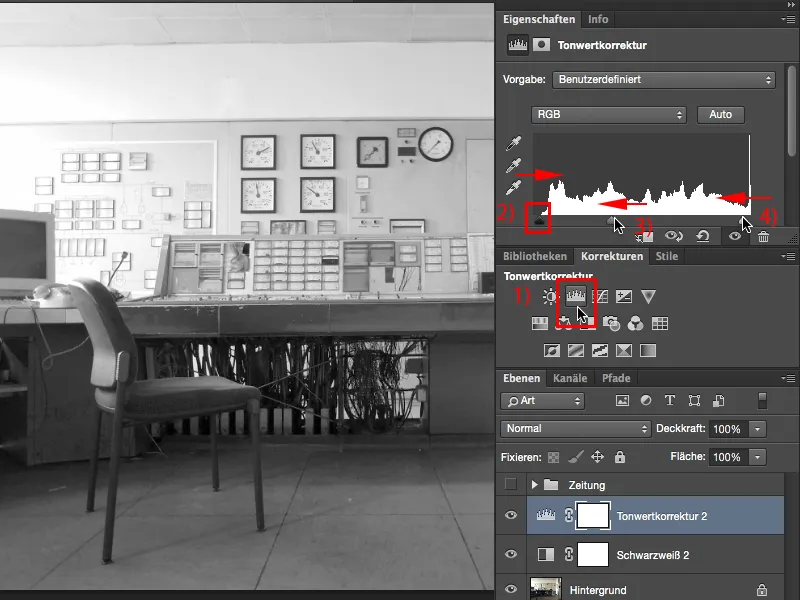Hide the Hintergrund layer
Image resolution: width=800 pixels, height=600 pixels.
pyautogui.click(x=511, y=590)
